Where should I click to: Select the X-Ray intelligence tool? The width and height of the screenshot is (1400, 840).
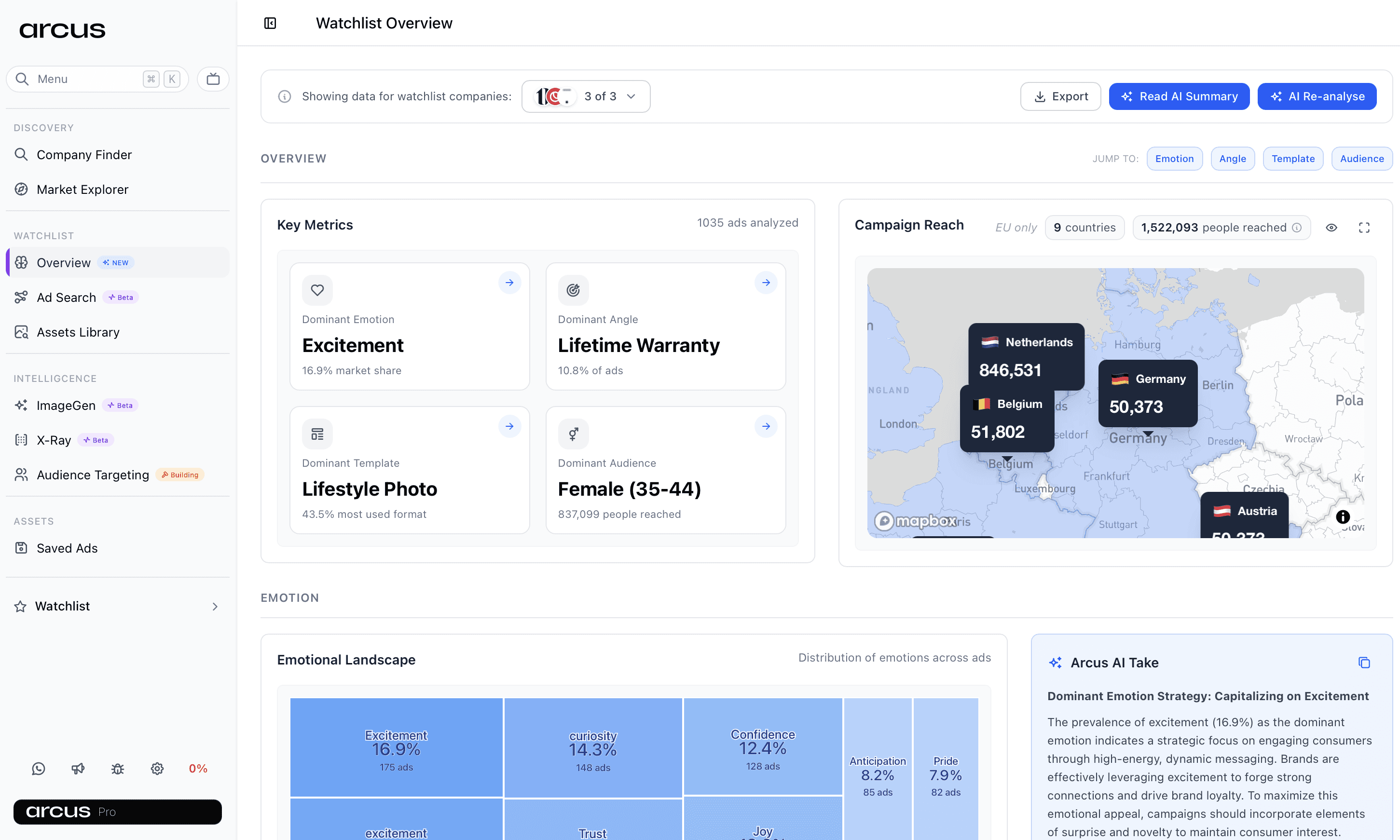(x=53, y=440)
